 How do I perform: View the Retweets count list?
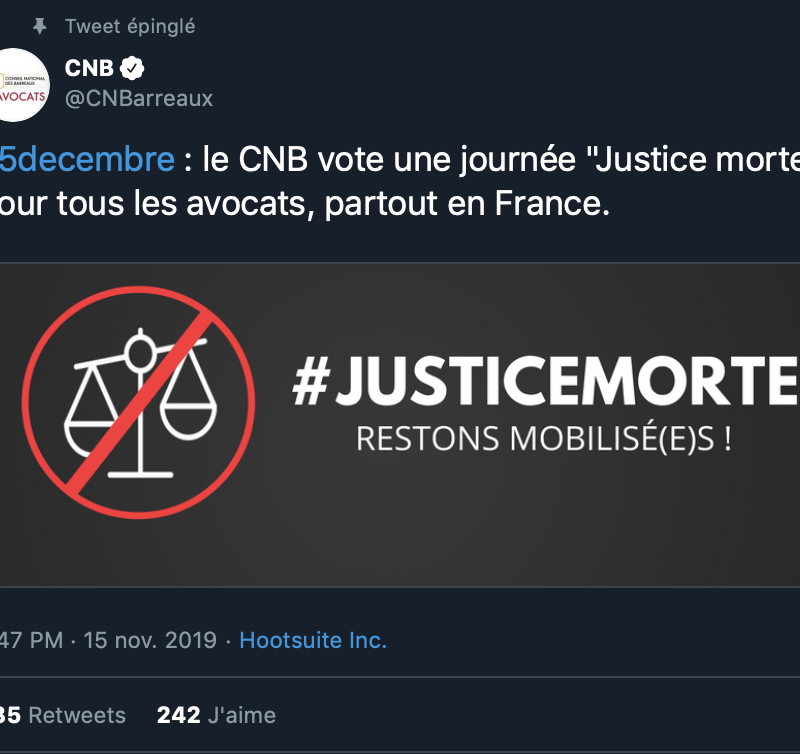pos(76,715)
